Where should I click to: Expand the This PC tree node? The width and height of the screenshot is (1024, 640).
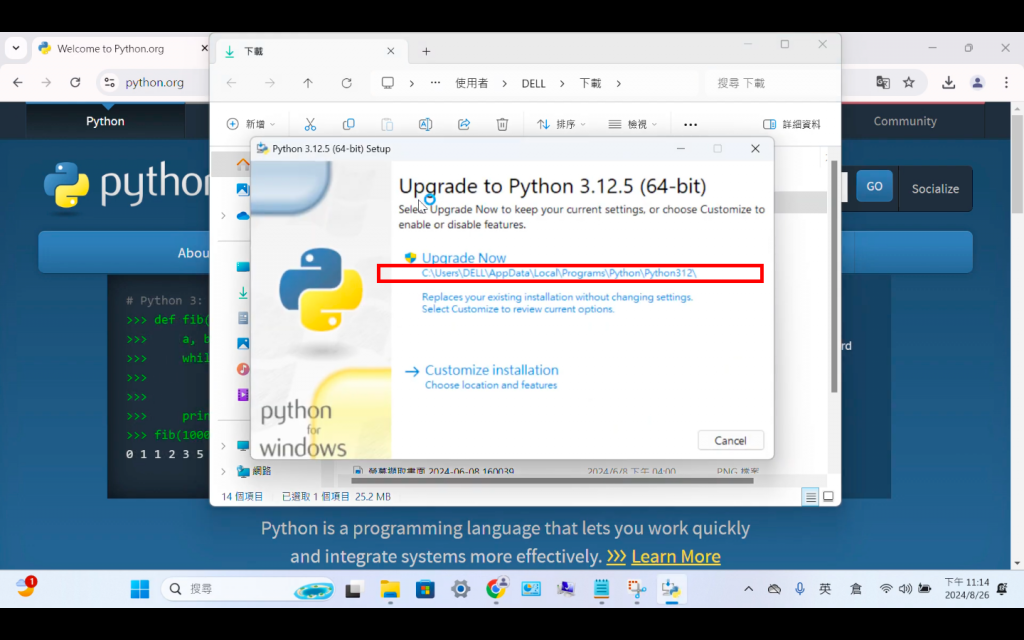pyautogui.click(x=223, y=446)
